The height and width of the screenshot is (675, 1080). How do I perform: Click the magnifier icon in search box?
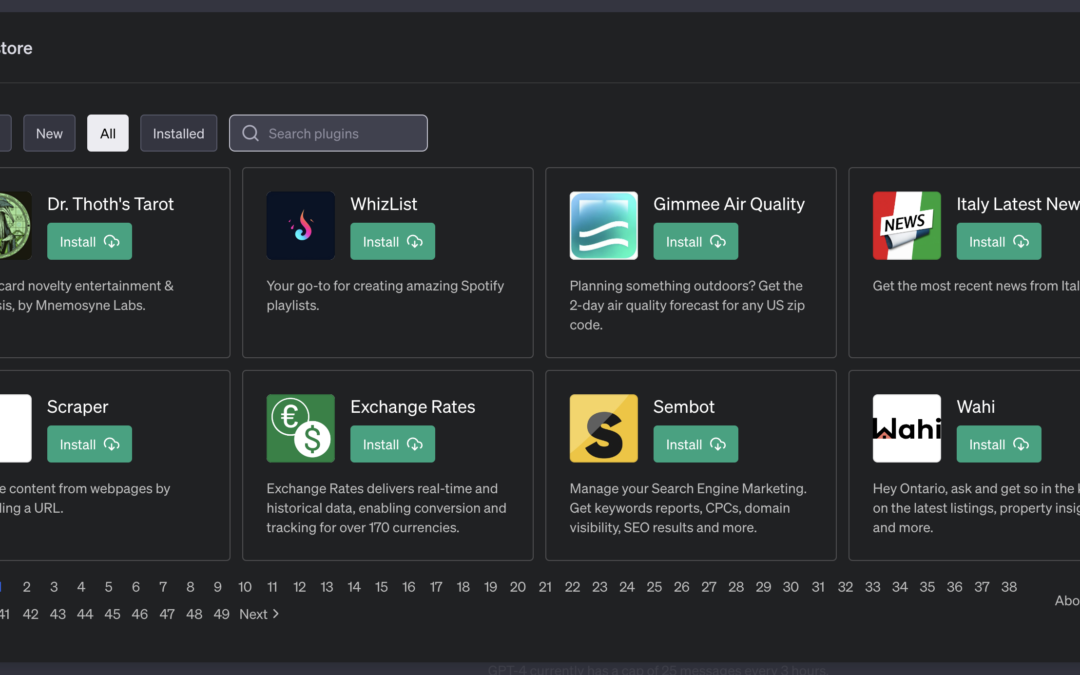pos(251,133)
